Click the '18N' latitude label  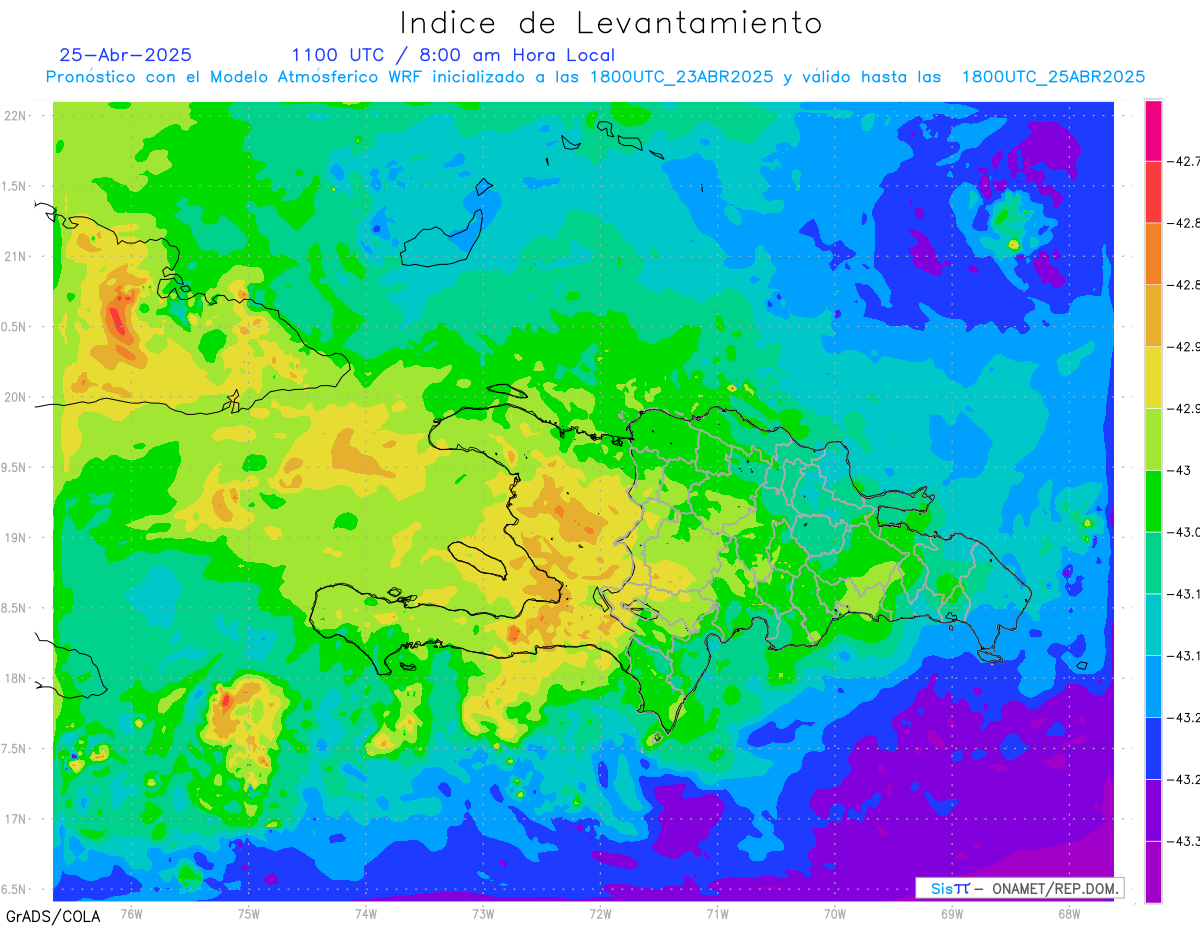17,679
